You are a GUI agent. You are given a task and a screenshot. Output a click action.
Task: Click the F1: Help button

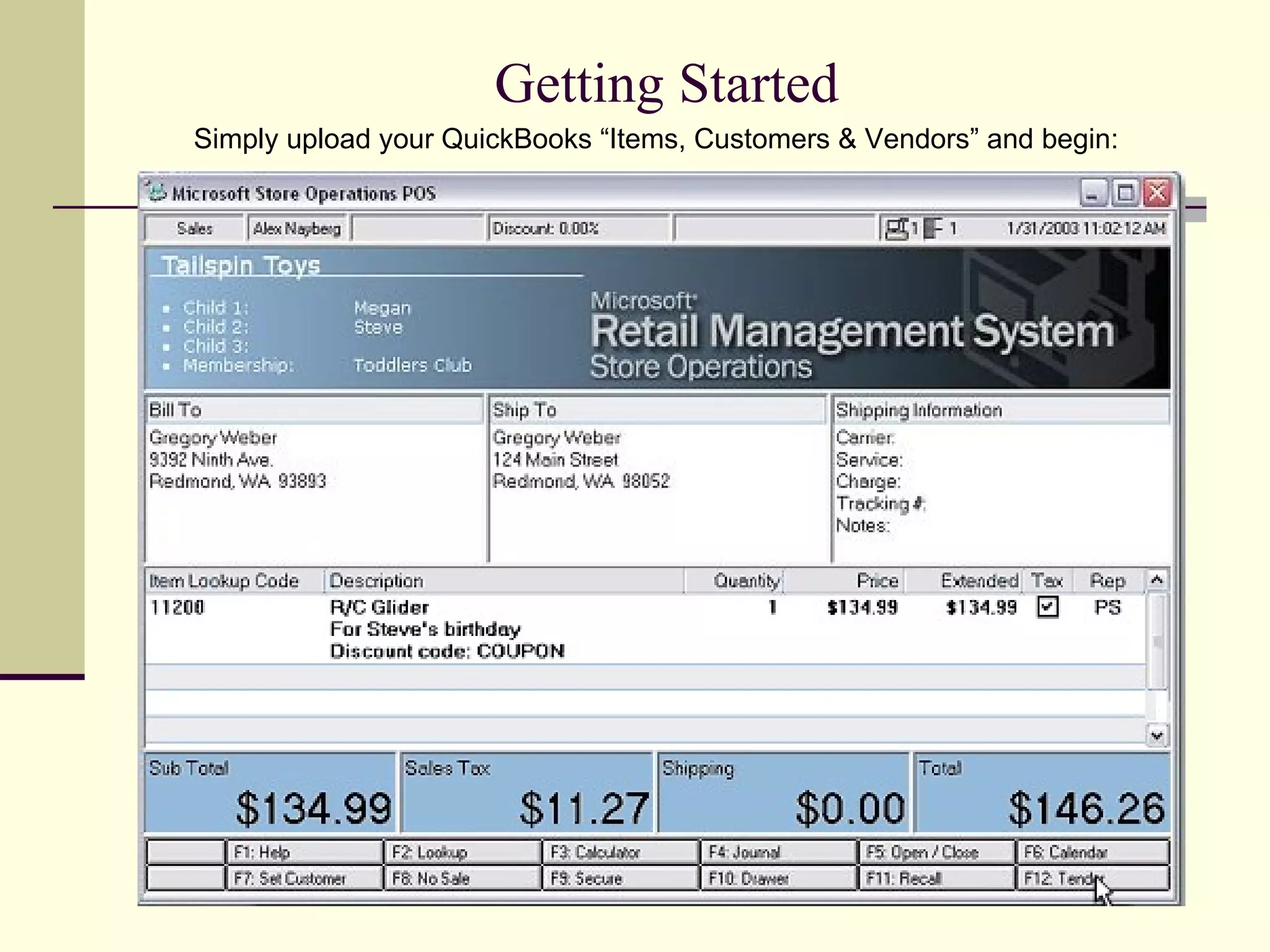click(304, 852)
